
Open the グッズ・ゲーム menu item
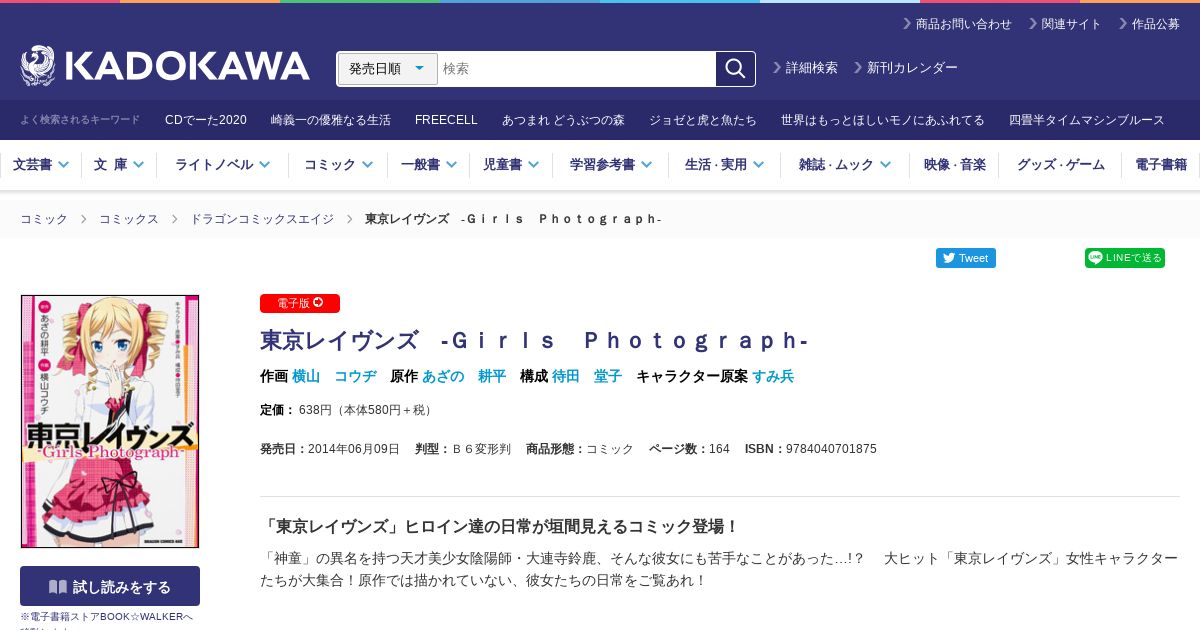coord(1061,165)
